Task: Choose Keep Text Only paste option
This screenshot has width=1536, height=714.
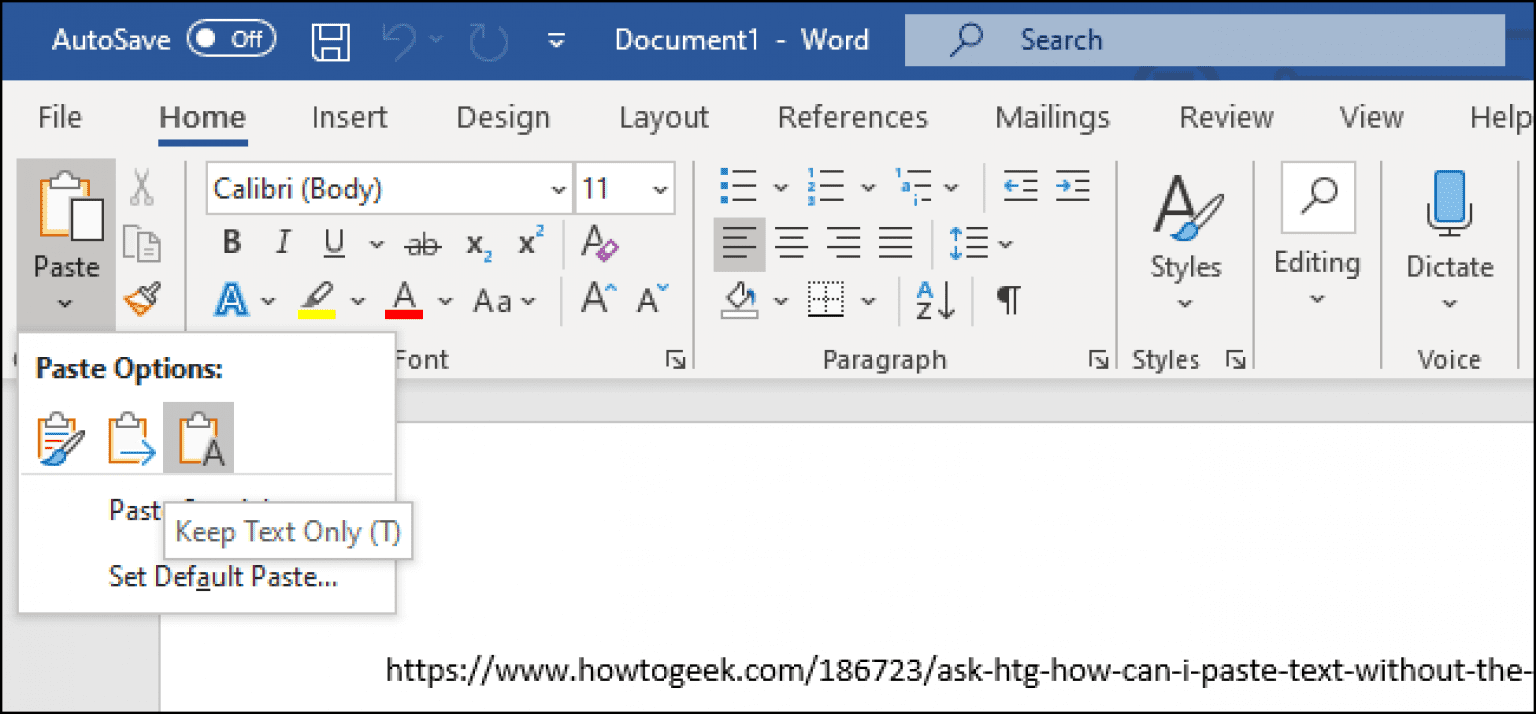Action: pos(199,438)
